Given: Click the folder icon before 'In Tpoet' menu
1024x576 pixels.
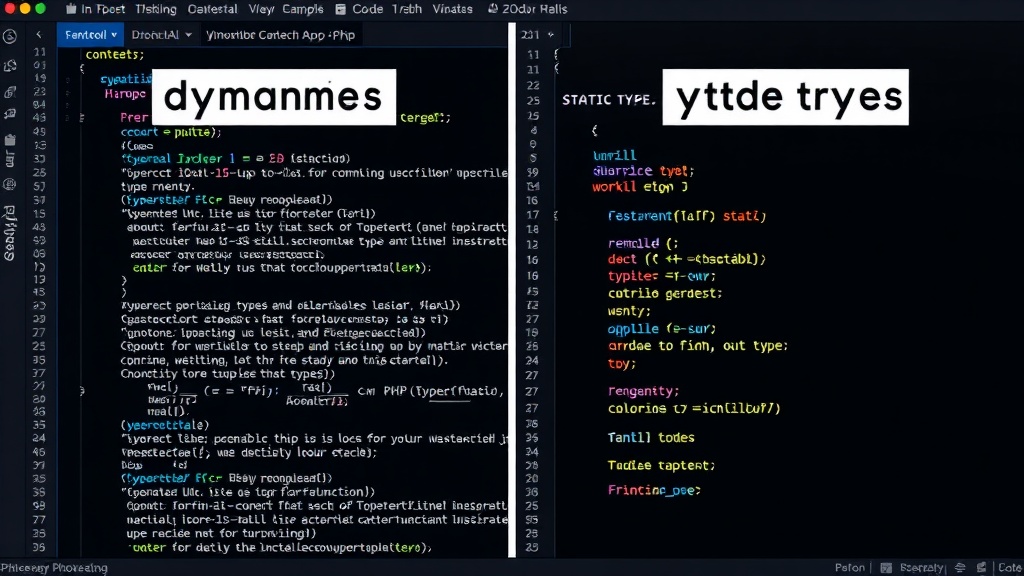Looking at the screenshot, I should click(71, 9).
